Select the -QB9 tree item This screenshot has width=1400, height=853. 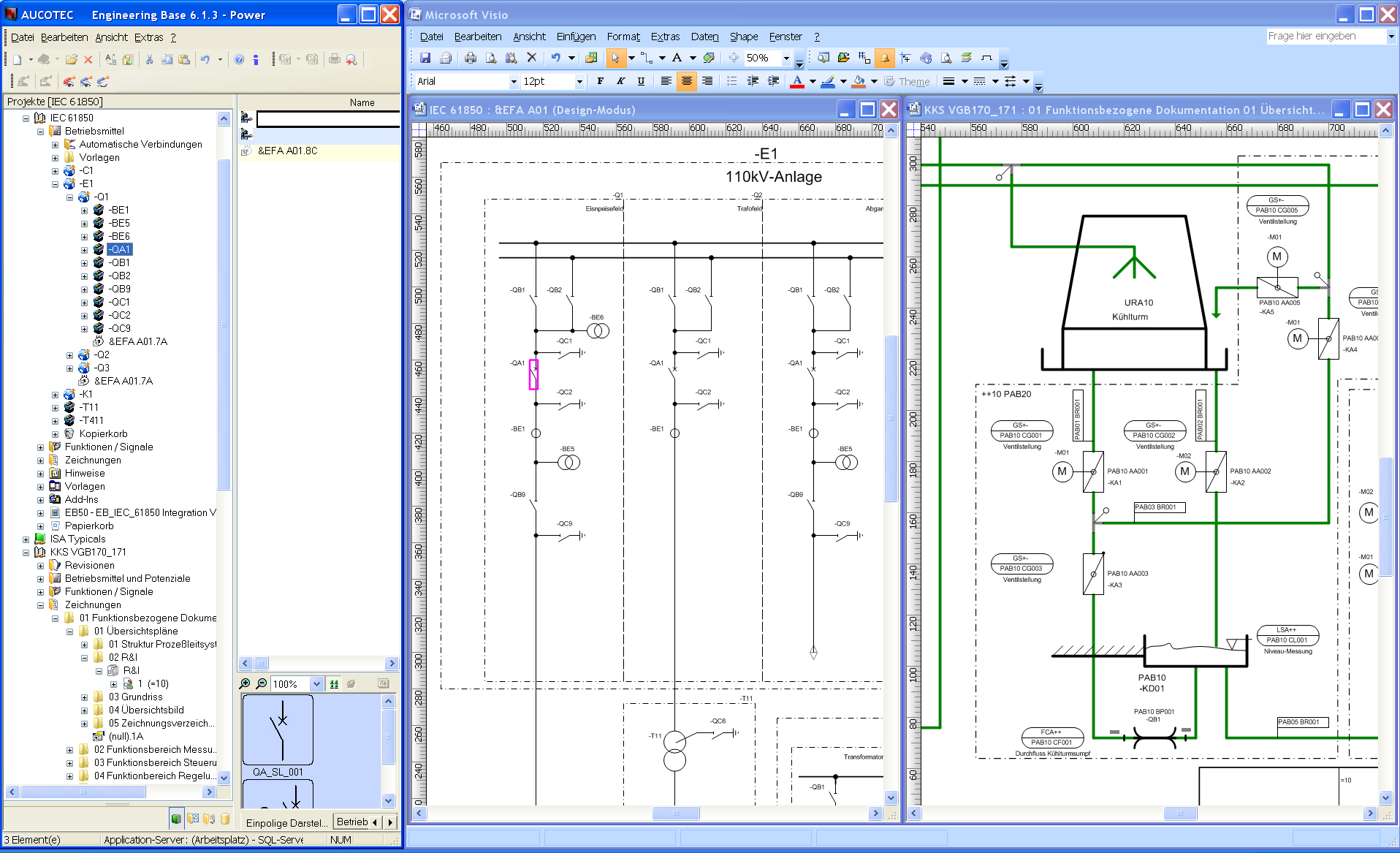pos(120,289)
